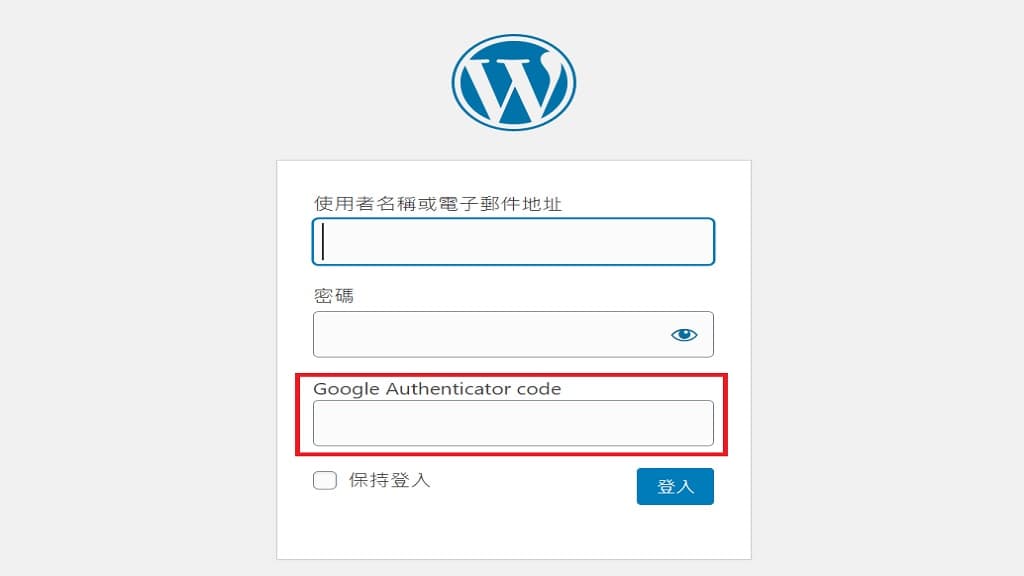
Task: Place cursor in the active username box
Action: tap(513, 242)
